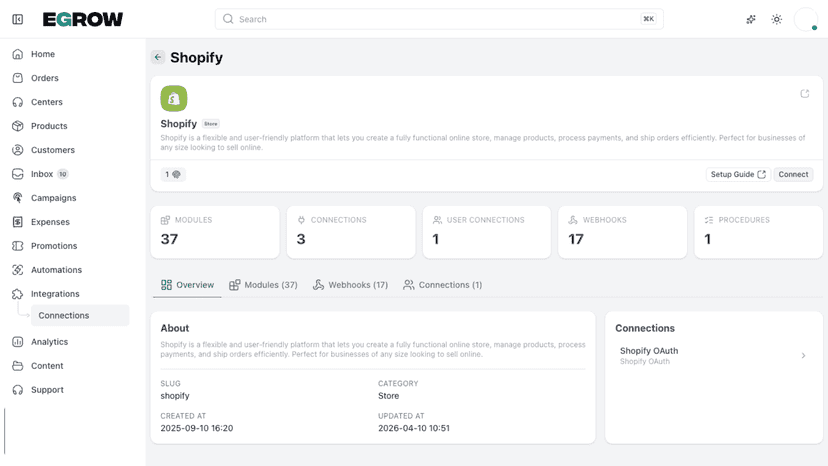
Task: Click the share icon on Shopify card
Action: tap(805, 94)
